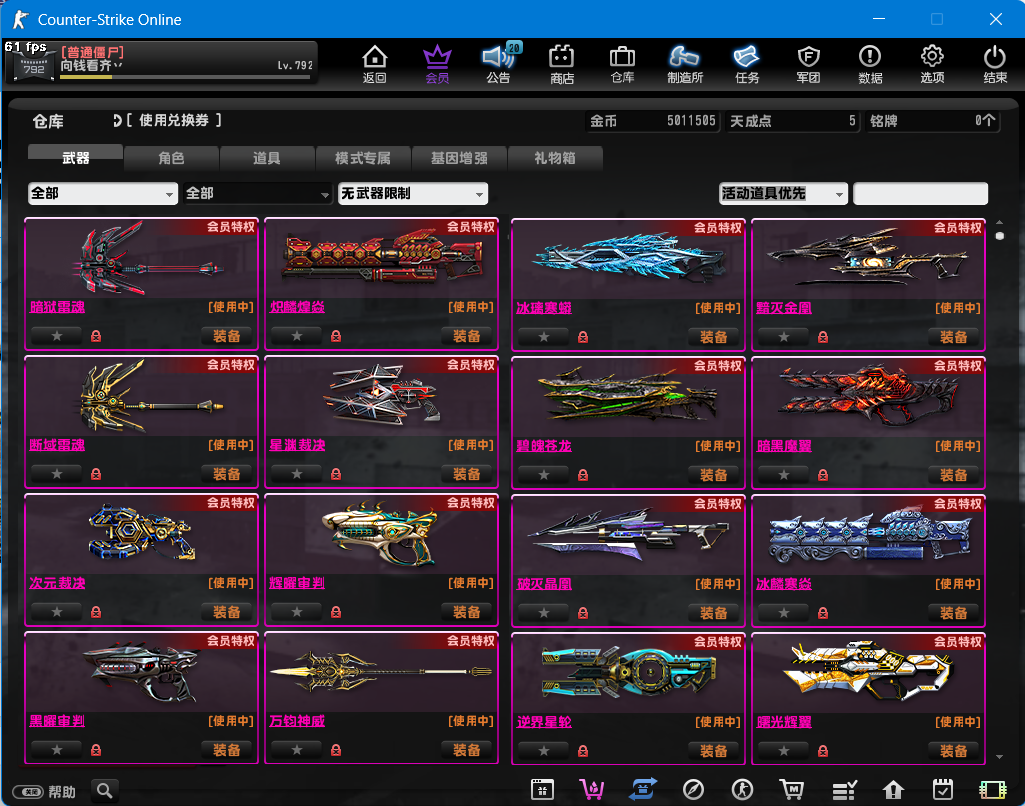
Task: Click the 金币 balance 5011505
Action: click(x=652, y=121)
